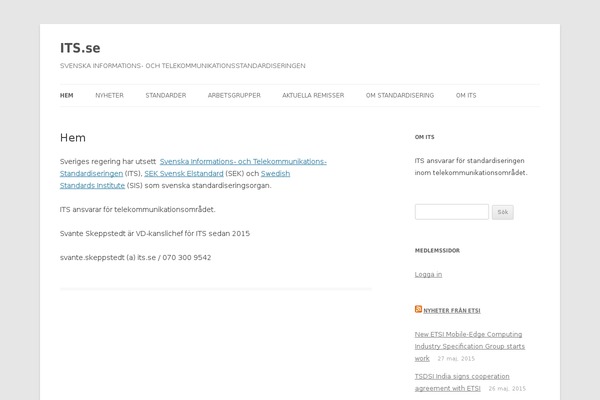
Task: Click the Om ITS sidebar heading
Action: pos(425,137)
